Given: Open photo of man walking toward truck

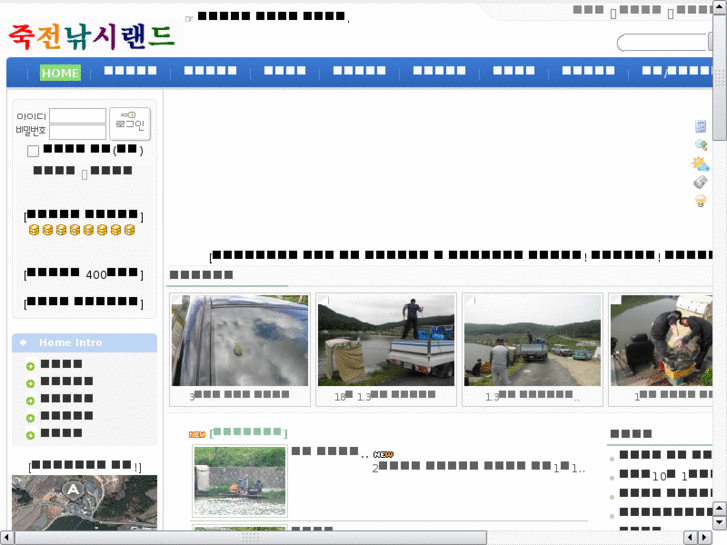Looking at the screenshot, I should pyautogui.click(x=532, y=340).
